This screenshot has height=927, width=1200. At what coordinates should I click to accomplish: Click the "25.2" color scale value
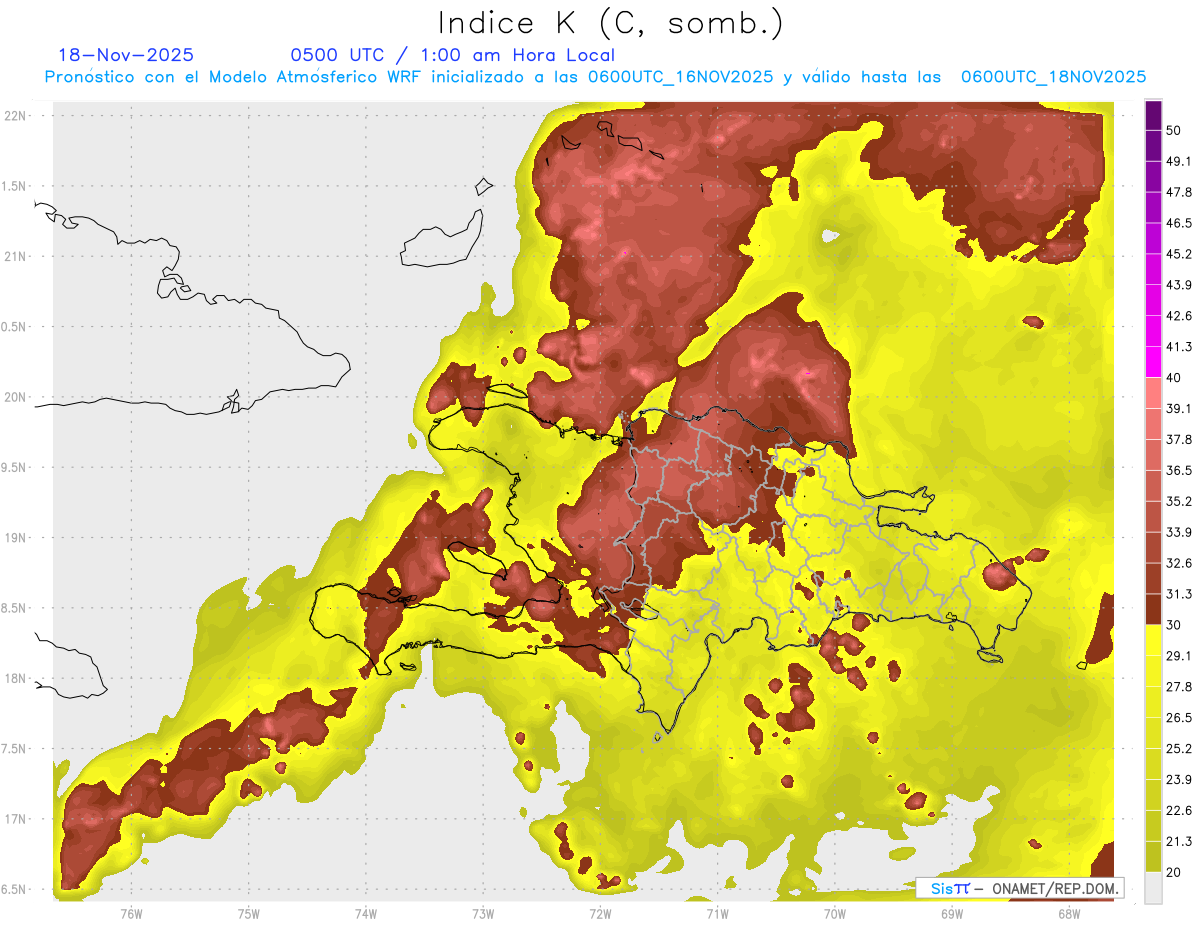tap(1179, 748)
